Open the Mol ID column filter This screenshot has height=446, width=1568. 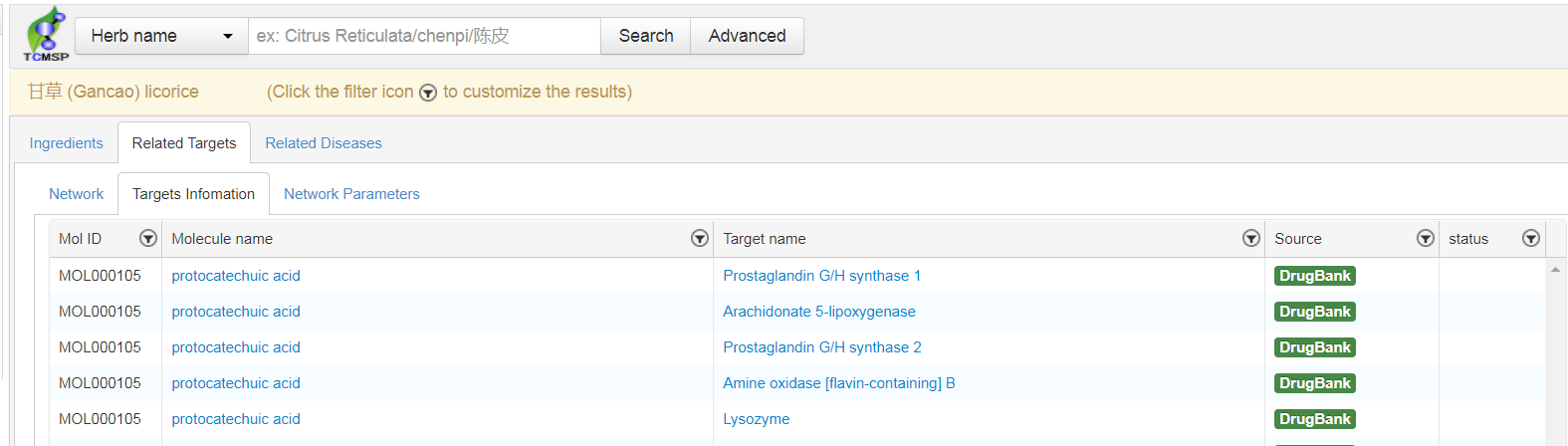coord(148,238)
